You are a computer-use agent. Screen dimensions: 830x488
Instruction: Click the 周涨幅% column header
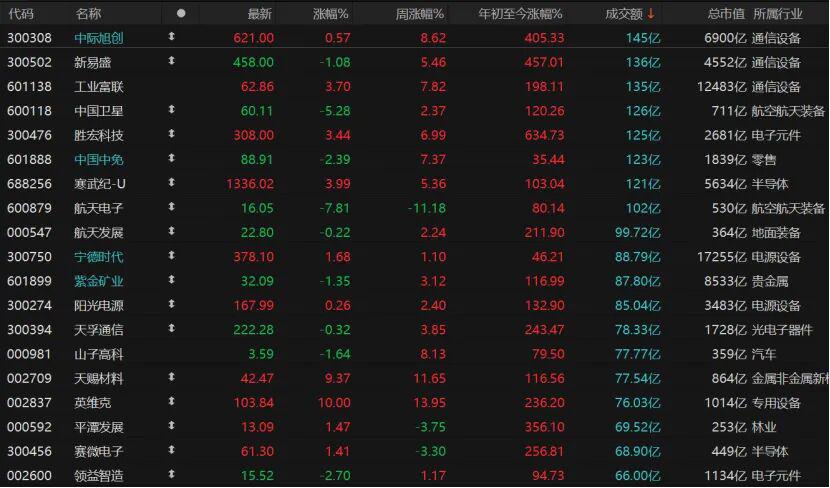tap(420, 13)
